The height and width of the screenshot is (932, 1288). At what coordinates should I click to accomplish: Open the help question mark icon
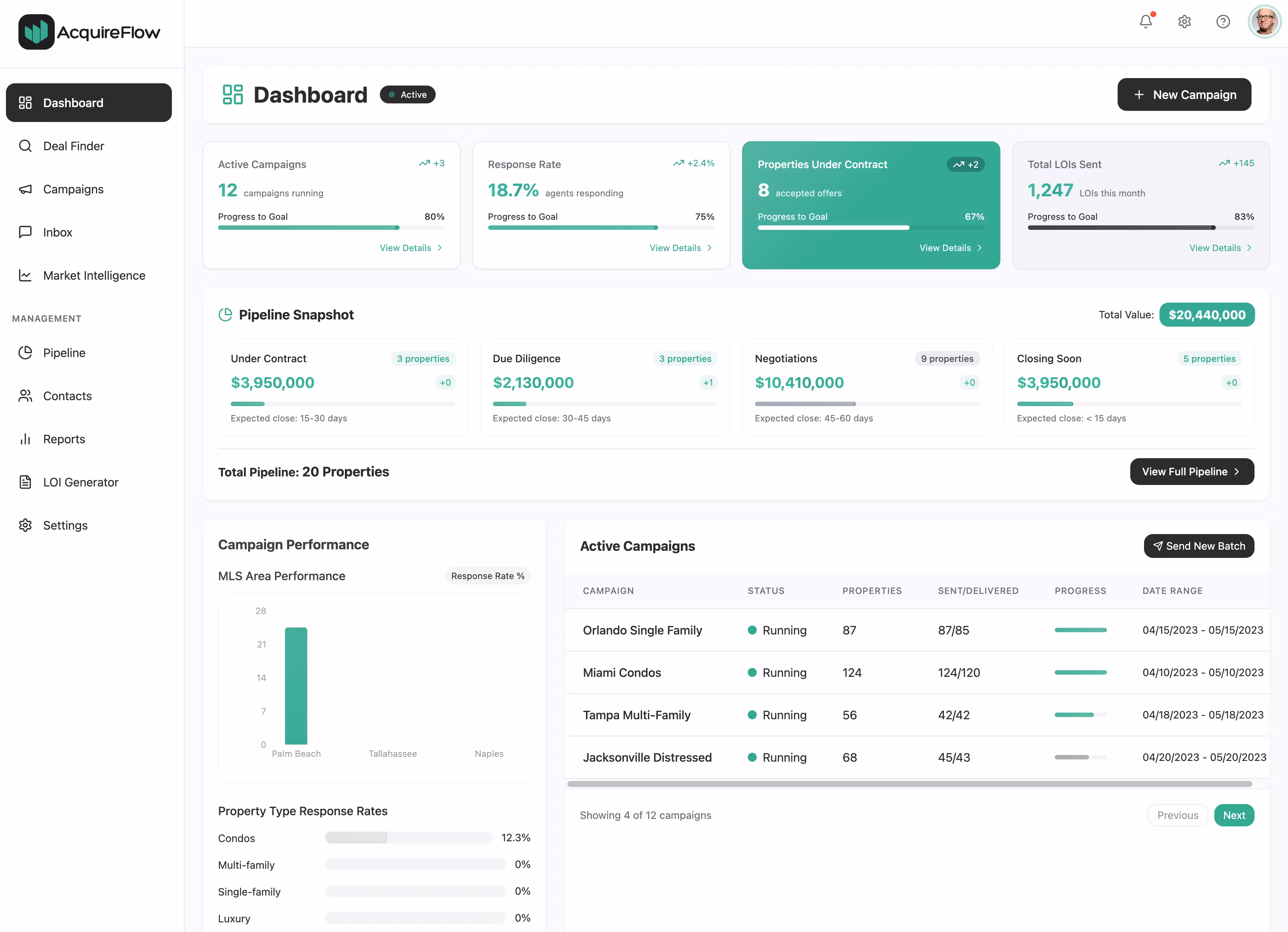click(1223, 22)
